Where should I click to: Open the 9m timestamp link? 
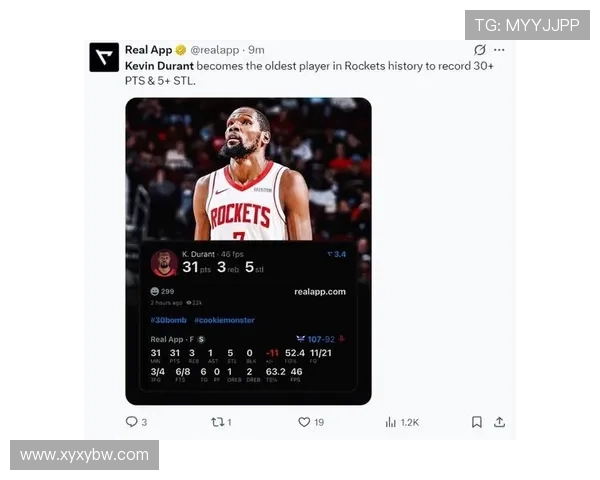tap(256, 50)
